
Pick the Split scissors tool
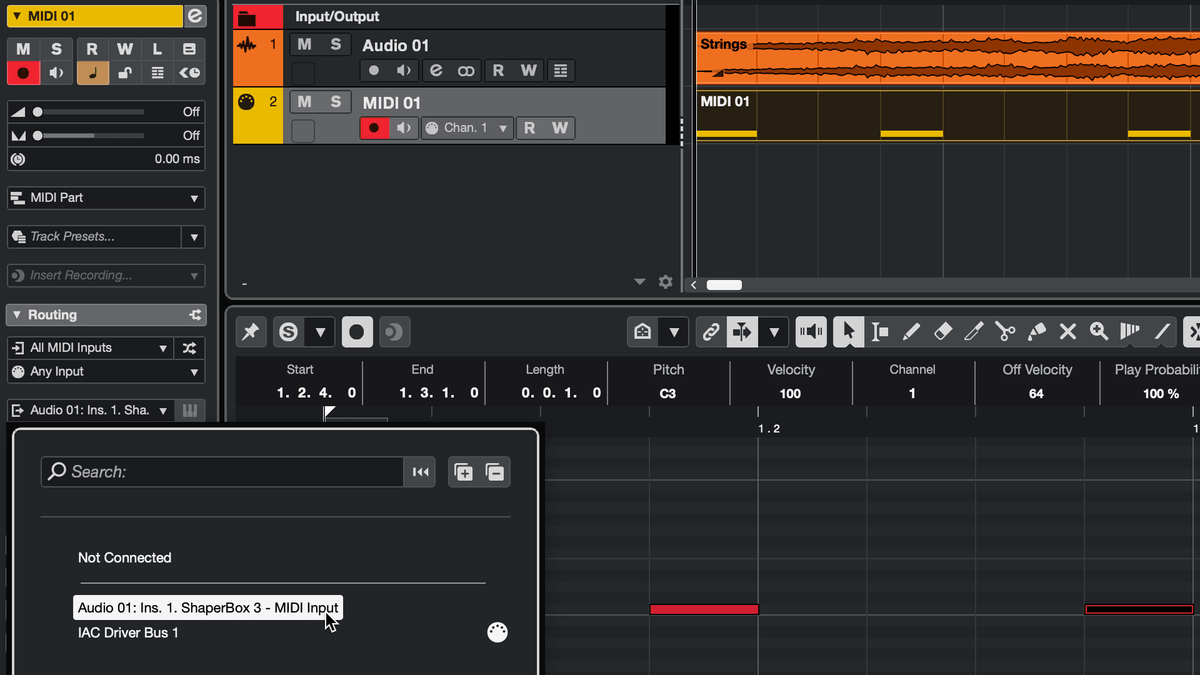pos(1005,332)
